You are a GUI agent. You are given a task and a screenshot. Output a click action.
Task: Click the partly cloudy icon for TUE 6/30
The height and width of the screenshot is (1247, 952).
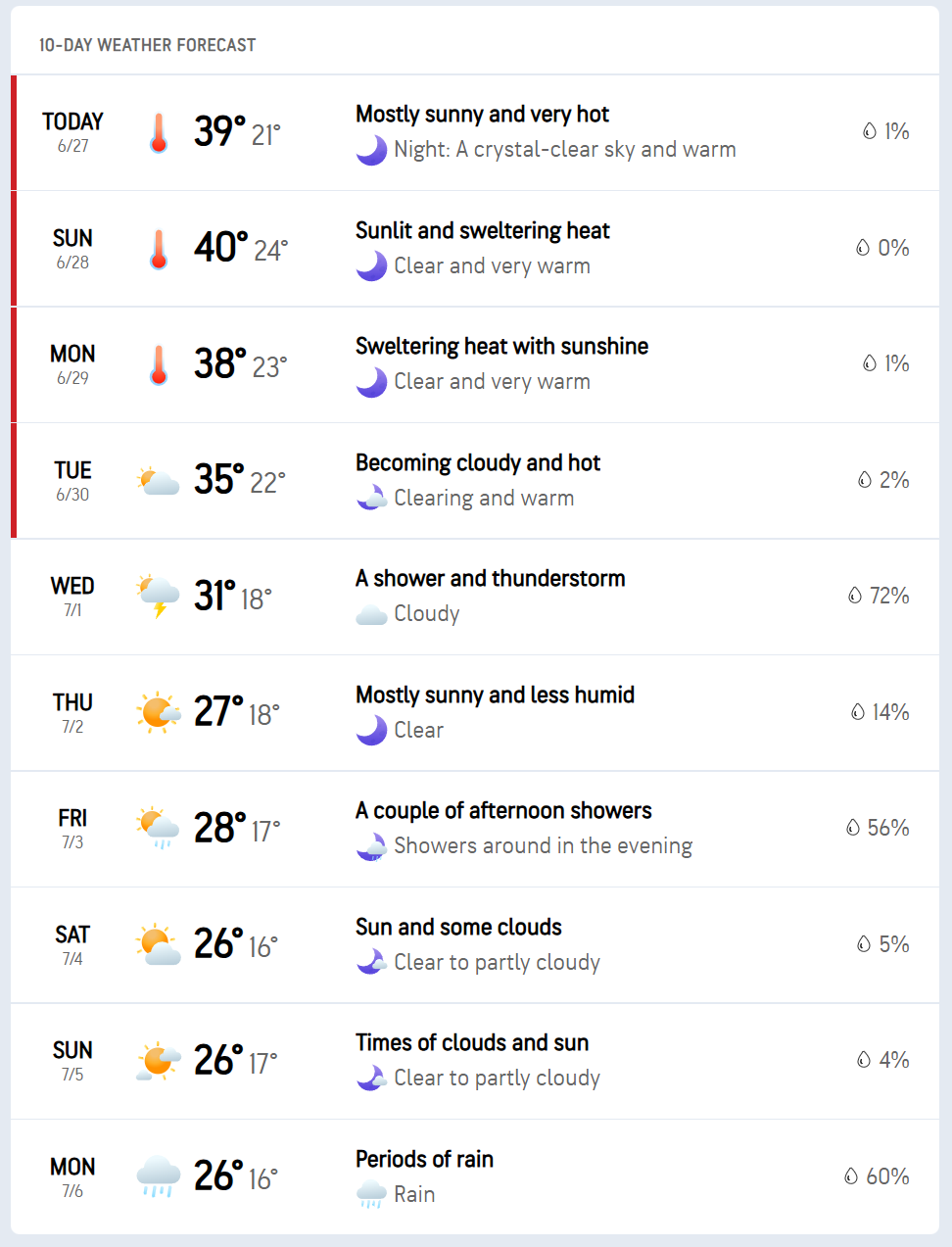pyautogui.click(x=159, y=481)
